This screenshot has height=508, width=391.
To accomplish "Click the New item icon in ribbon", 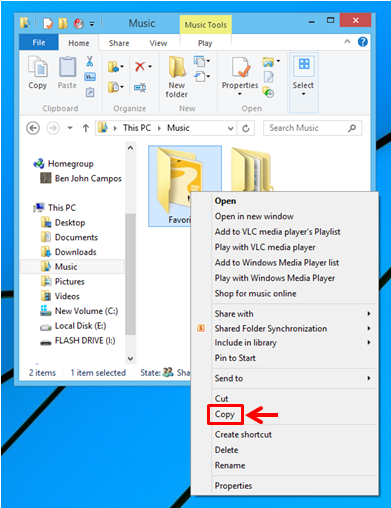I will (x=199, y=61).
